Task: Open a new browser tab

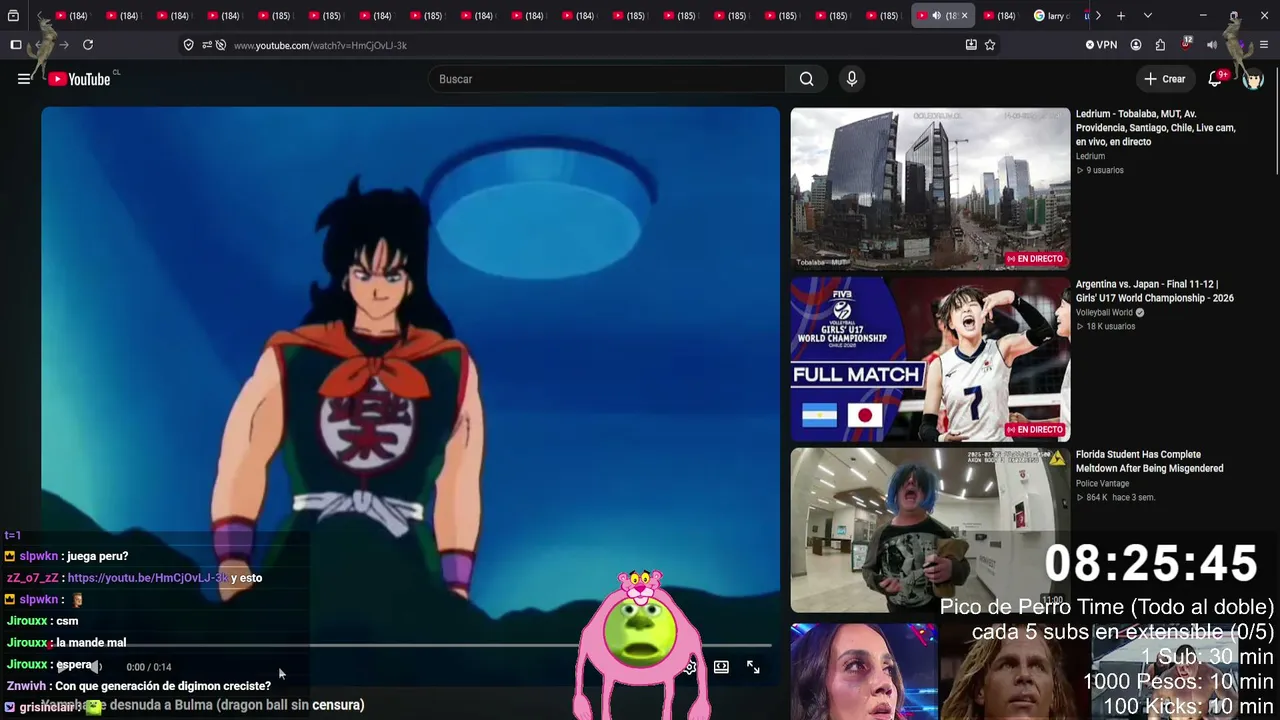Action: tap(1121, 16)
